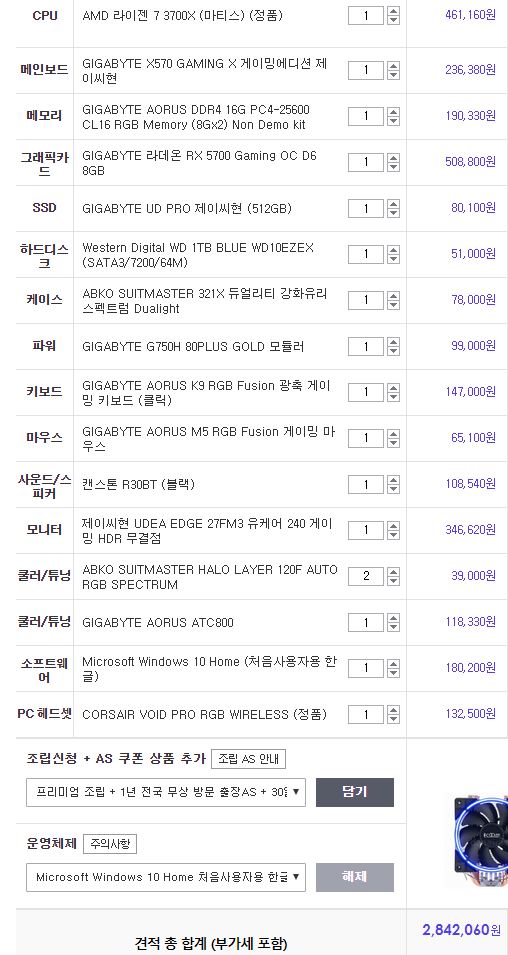This screenshot has height=955, width=508.
Task: Decrease the 메인보드 quantity with down arrow
Action: coord(393,75)
